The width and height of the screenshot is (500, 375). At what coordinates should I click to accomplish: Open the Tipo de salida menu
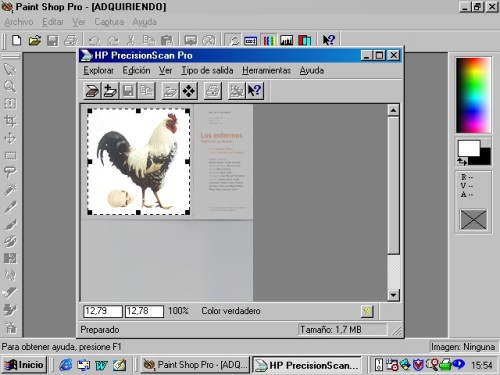207,70
